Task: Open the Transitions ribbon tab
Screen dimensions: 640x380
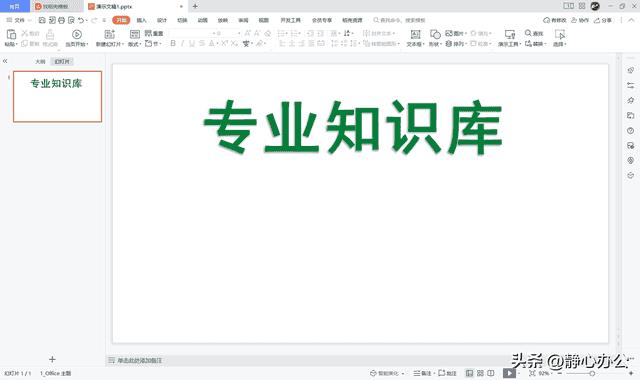Action: point(182,20)
